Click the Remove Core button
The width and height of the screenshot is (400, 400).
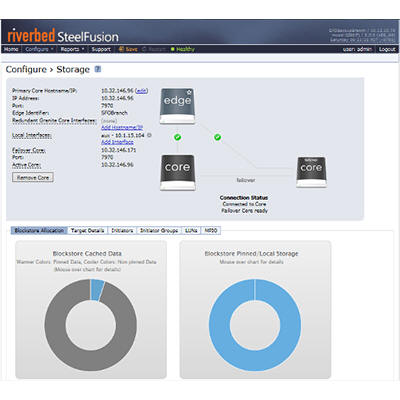pyautogui.click(x=33, y=177)
